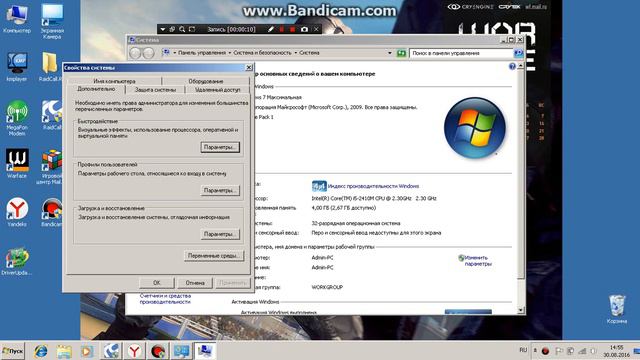The width and height of the screenshot is (640, 360).
Task: Click the RU language indicator in tray
Action: [x=523, y=350]
